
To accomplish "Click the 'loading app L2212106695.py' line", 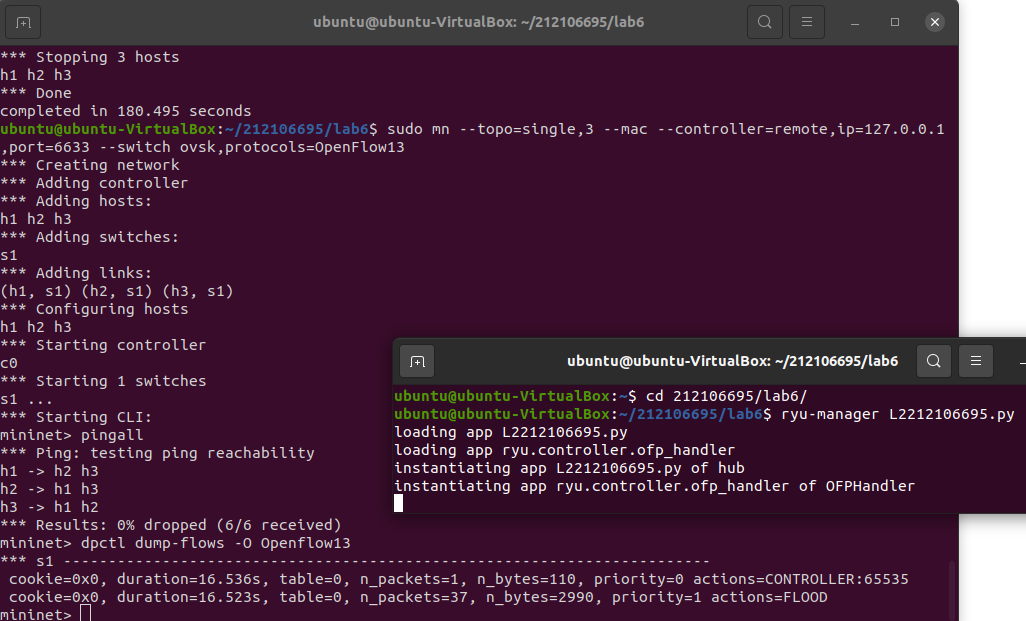I will point(510,432).
